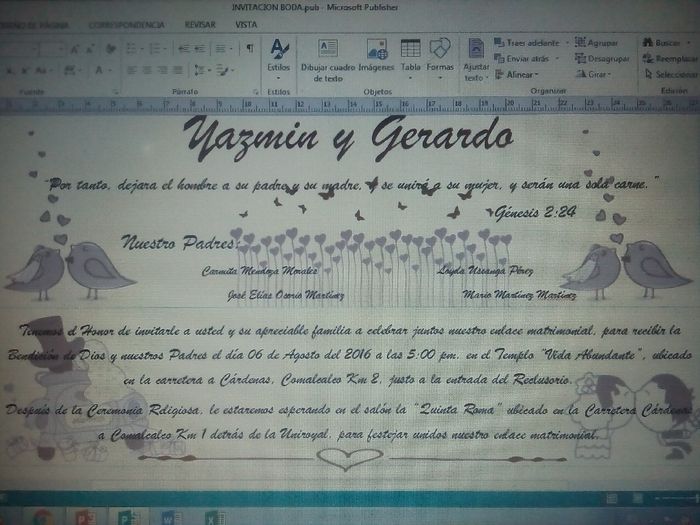Toggle subscript formatting
Image resolution: width=700 pixels, height=525 pixels.
pos(9,71)
